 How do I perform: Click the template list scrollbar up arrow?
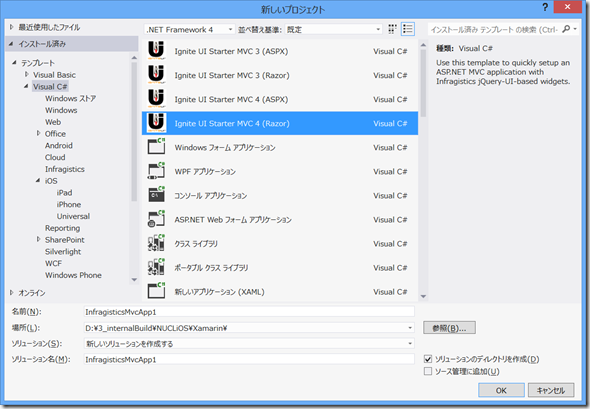423,45
